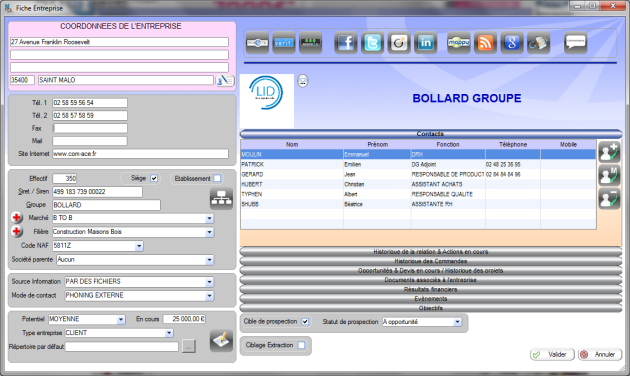The width and height of the screenshot is (630, 376).
Task: Select the PATRICK Emilien contact row
Action: point(418,164)
